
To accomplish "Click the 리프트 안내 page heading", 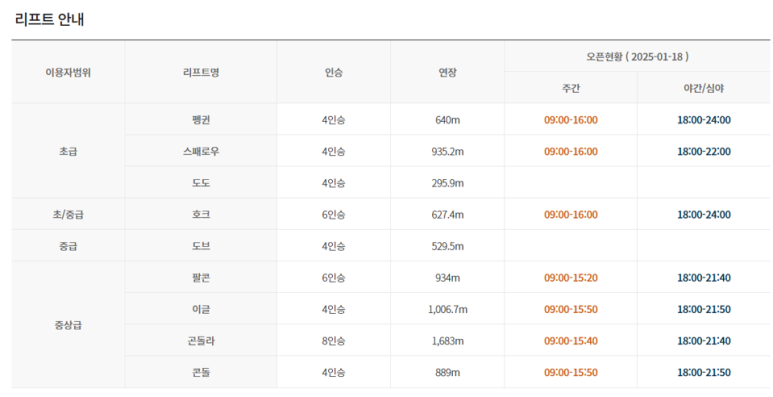I will tap(49, 19).
